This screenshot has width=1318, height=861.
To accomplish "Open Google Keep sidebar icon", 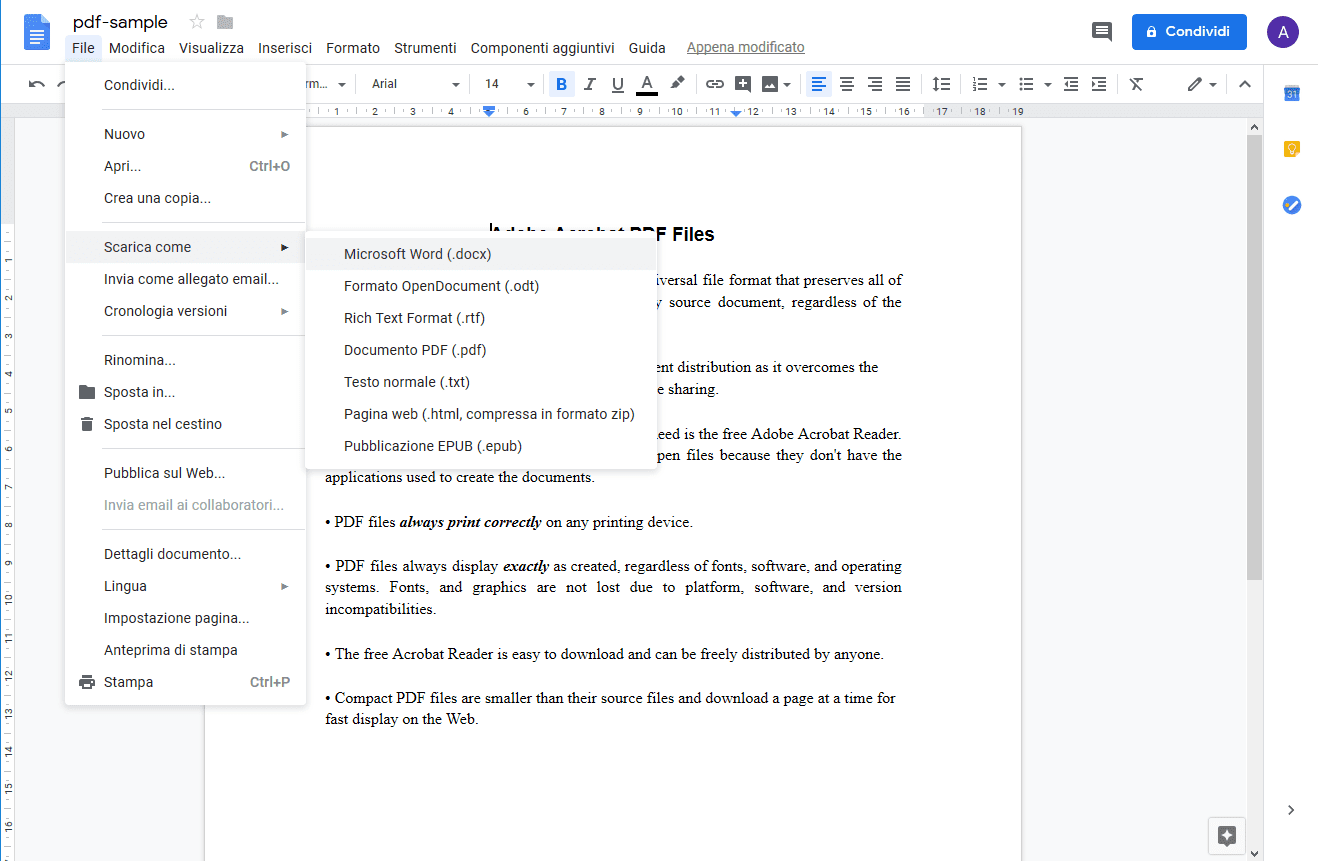I will tap(1291, 150).
